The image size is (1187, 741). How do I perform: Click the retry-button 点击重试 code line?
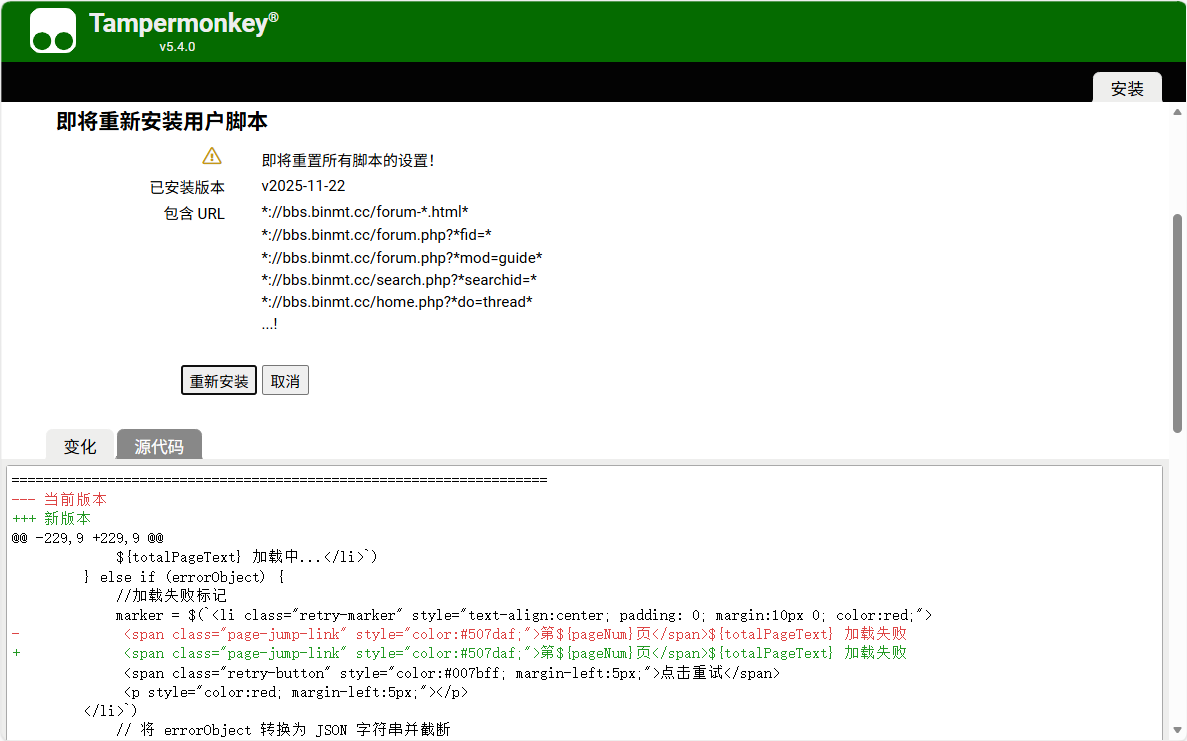[x=452, y=673]
